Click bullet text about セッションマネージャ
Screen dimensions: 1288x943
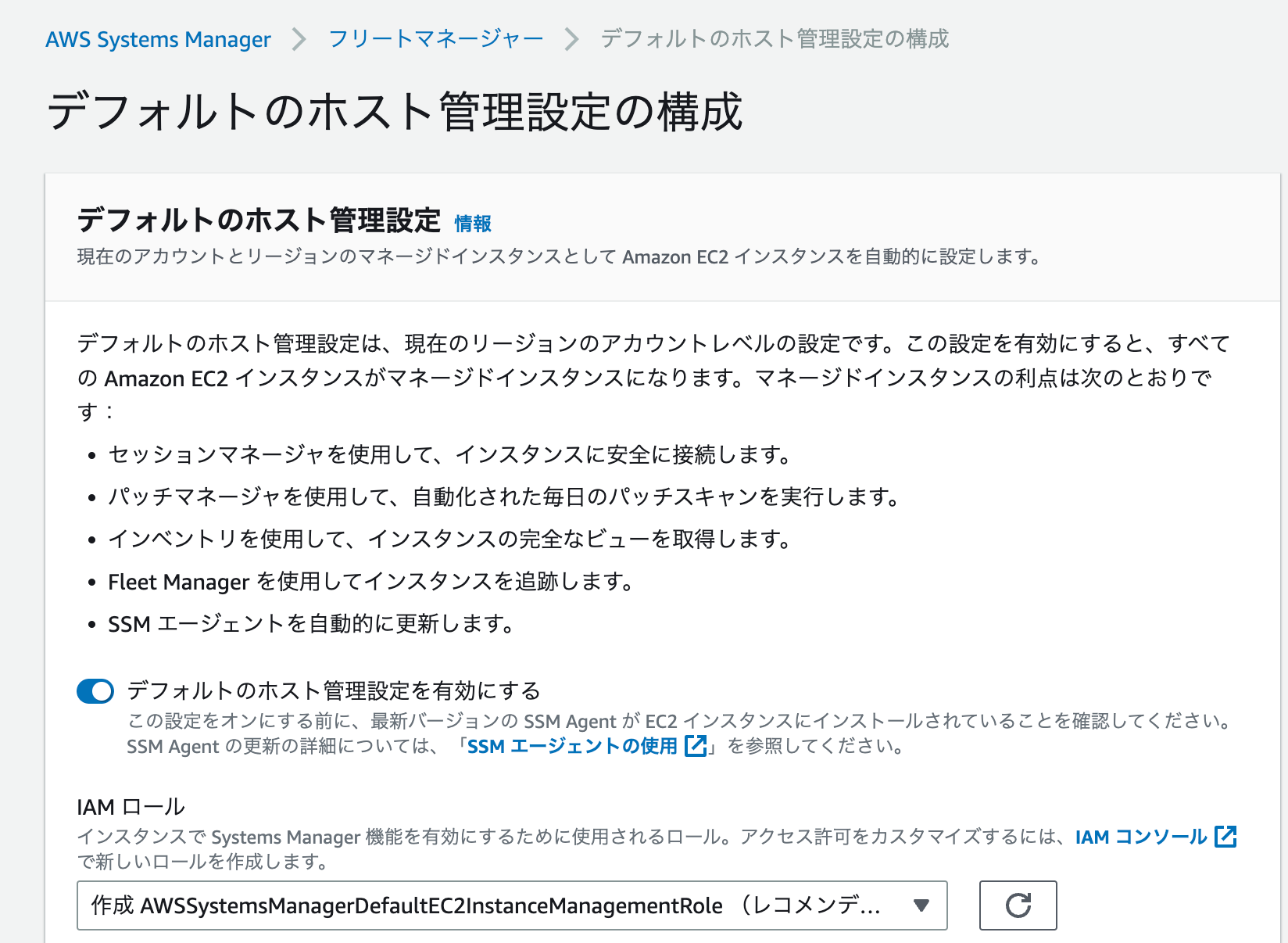[450, 454]
